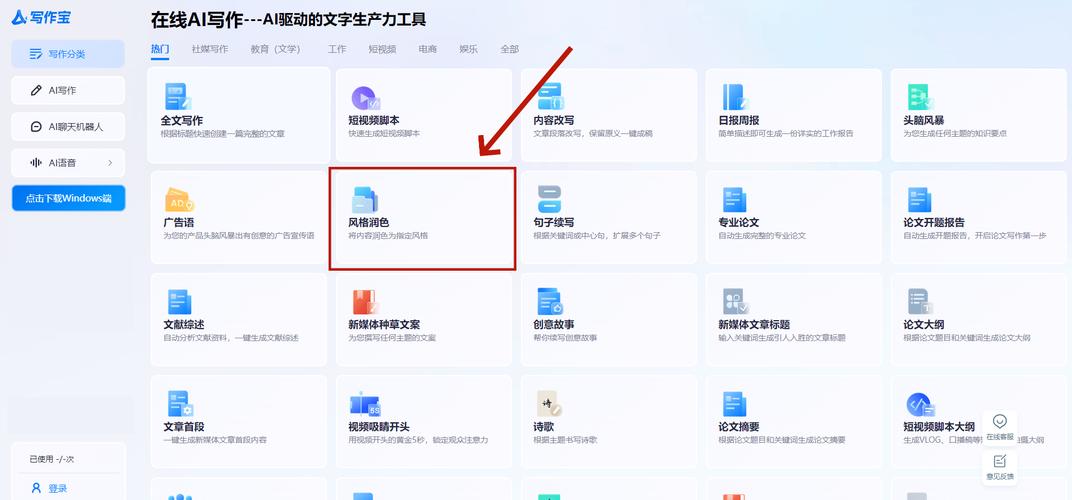1072x500 pixels.
Task: Open the 短视频脚本大纲 code icon
Action: [x=921, y=405]
